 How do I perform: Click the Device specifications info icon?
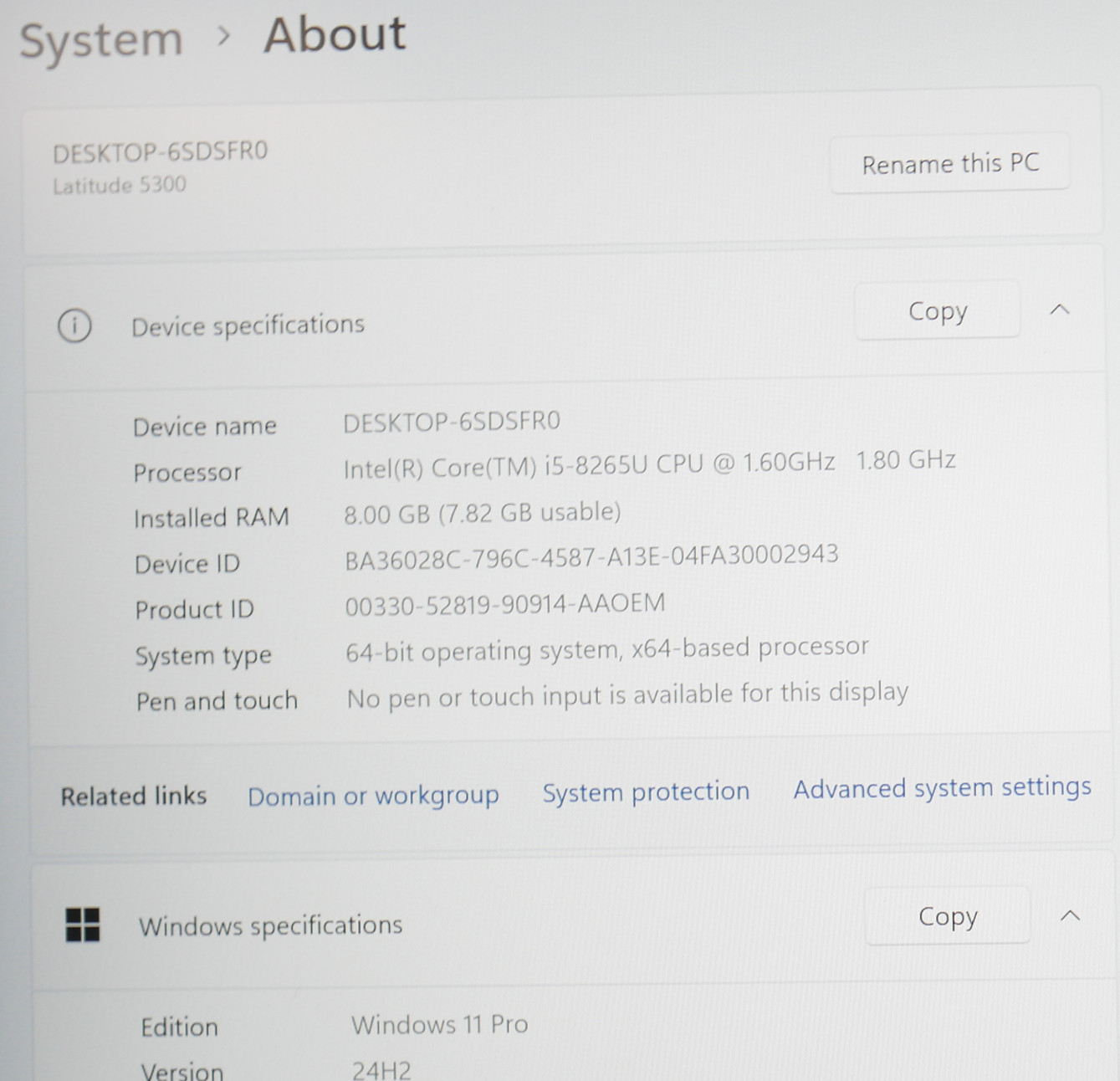pos(74,325)
